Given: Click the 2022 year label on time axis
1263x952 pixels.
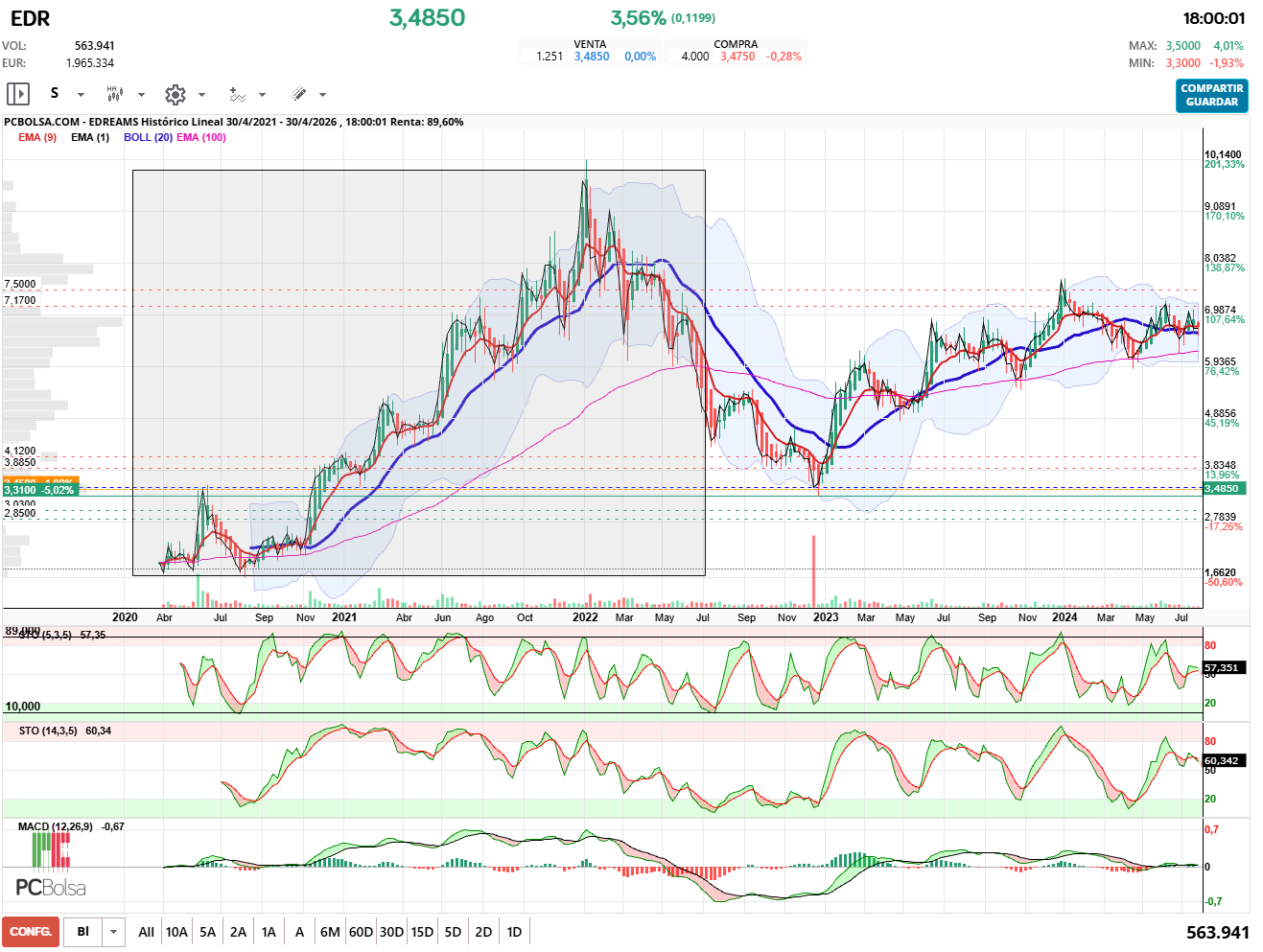Looking at the screenshot, I should click(585, 617).
